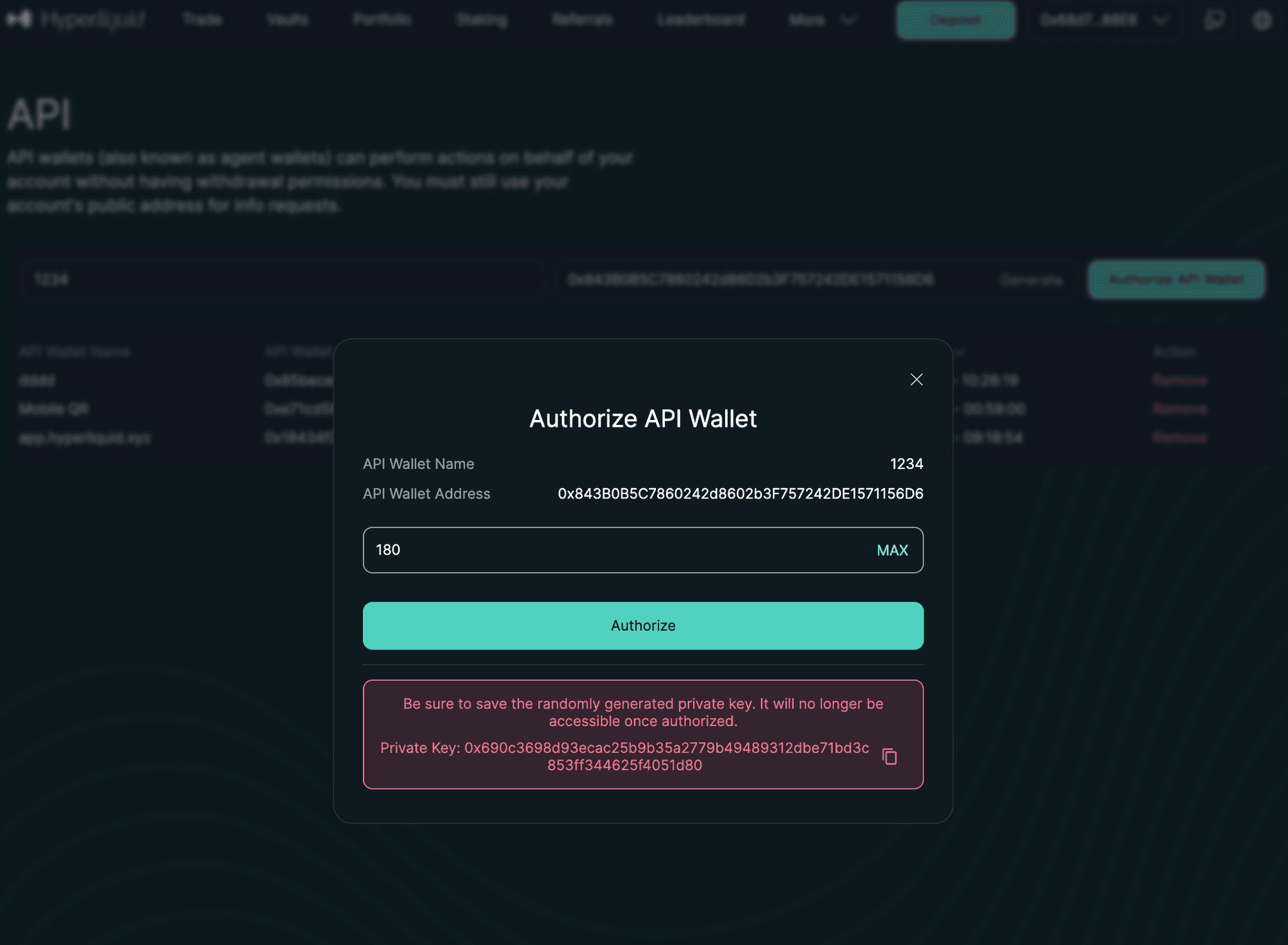Open the Vaults section
The image size is (1288, 945).
pyautogui.click(x=287, y=20)
